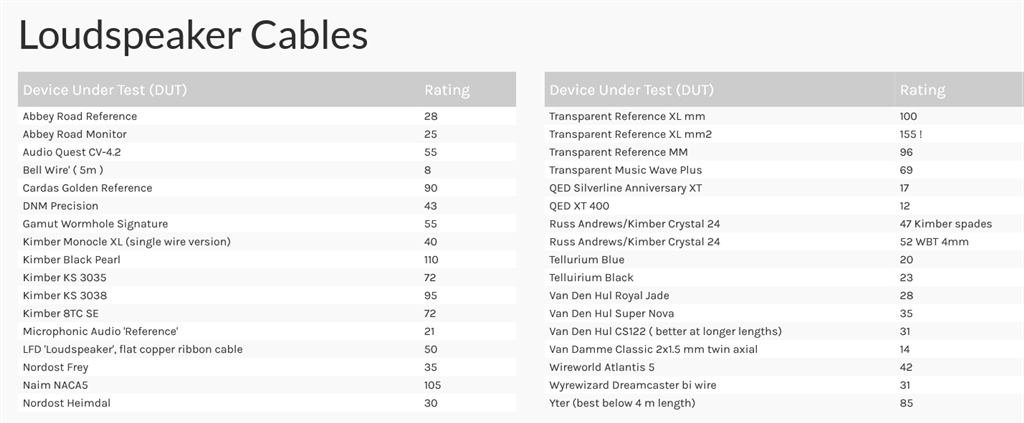
Task: Click the "Cardas Golden Reference" entry
Action: [88, 188]
